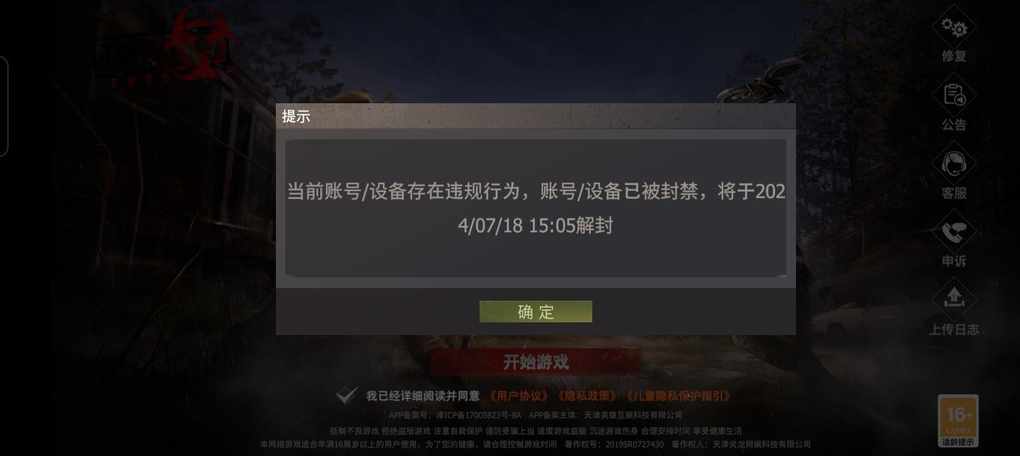Click the red 开始游戏 start game button

[x=535, y=362]
